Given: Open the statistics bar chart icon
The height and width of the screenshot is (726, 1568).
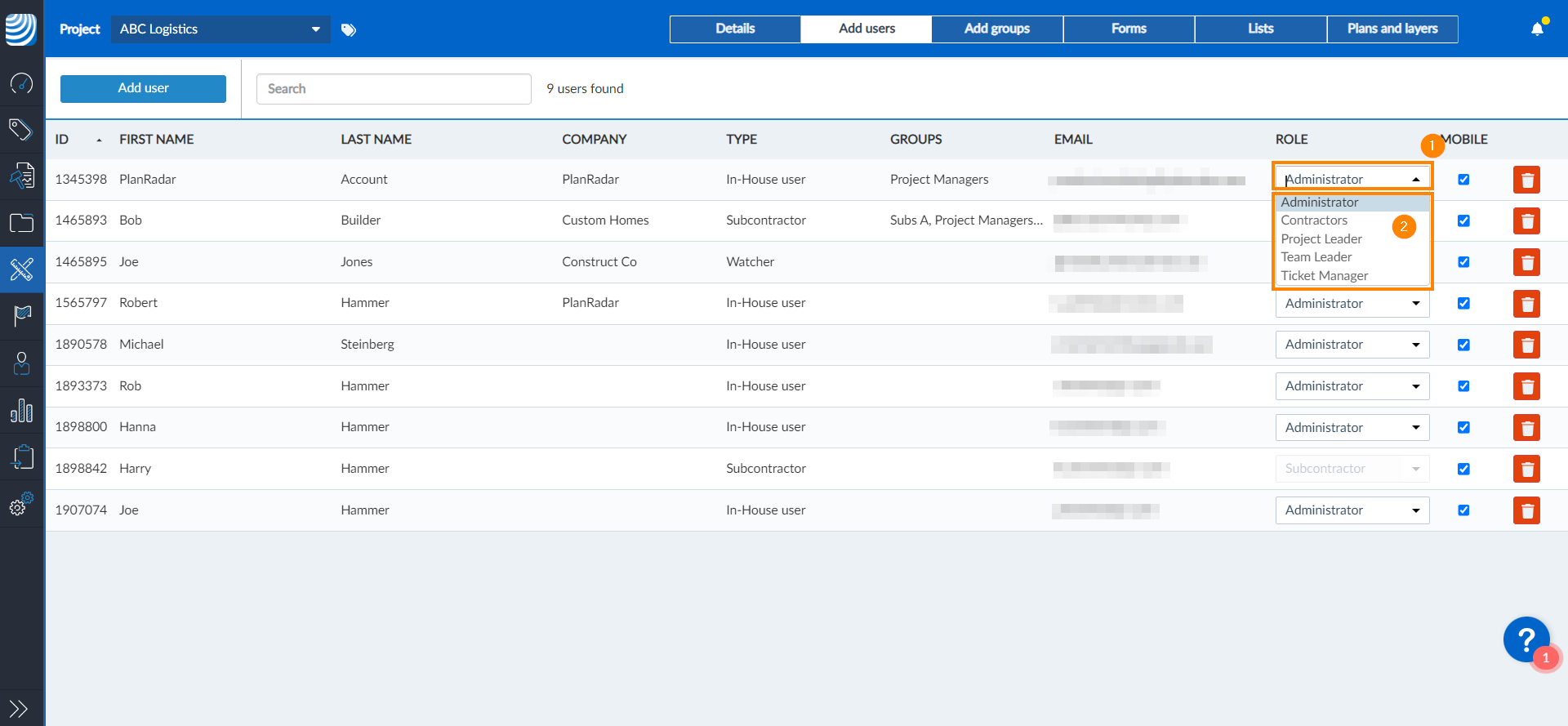Looking at the screenshot, I should tap(21, 410).
